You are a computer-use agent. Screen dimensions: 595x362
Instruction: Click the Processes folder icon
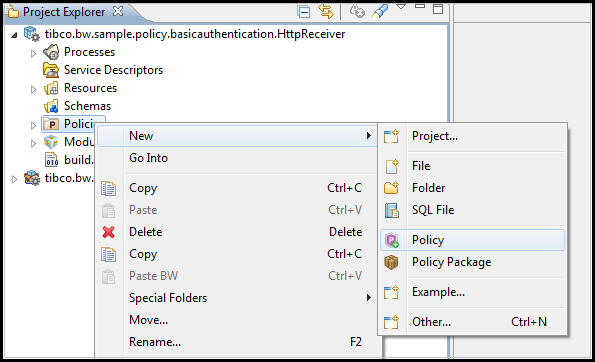(51, 52)
